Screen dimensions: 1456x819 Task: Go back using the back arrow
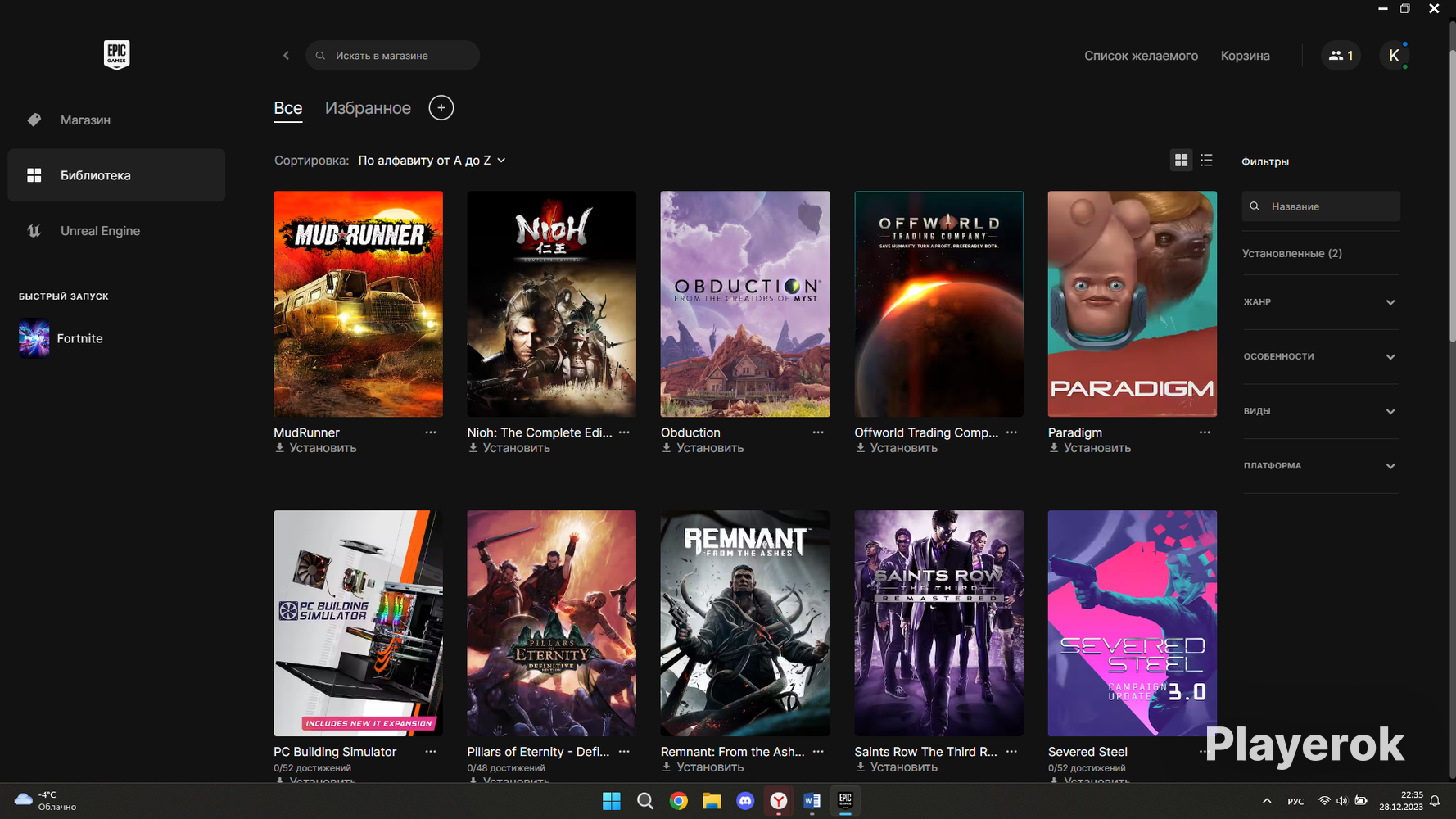pos(286,56)
